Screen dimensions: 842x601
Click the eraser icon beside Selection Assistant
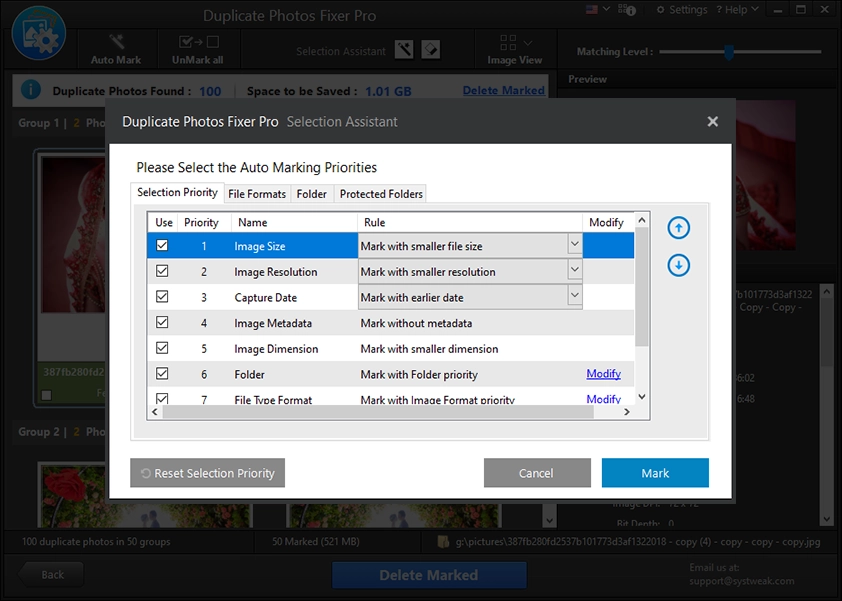(x=431, y=50)
